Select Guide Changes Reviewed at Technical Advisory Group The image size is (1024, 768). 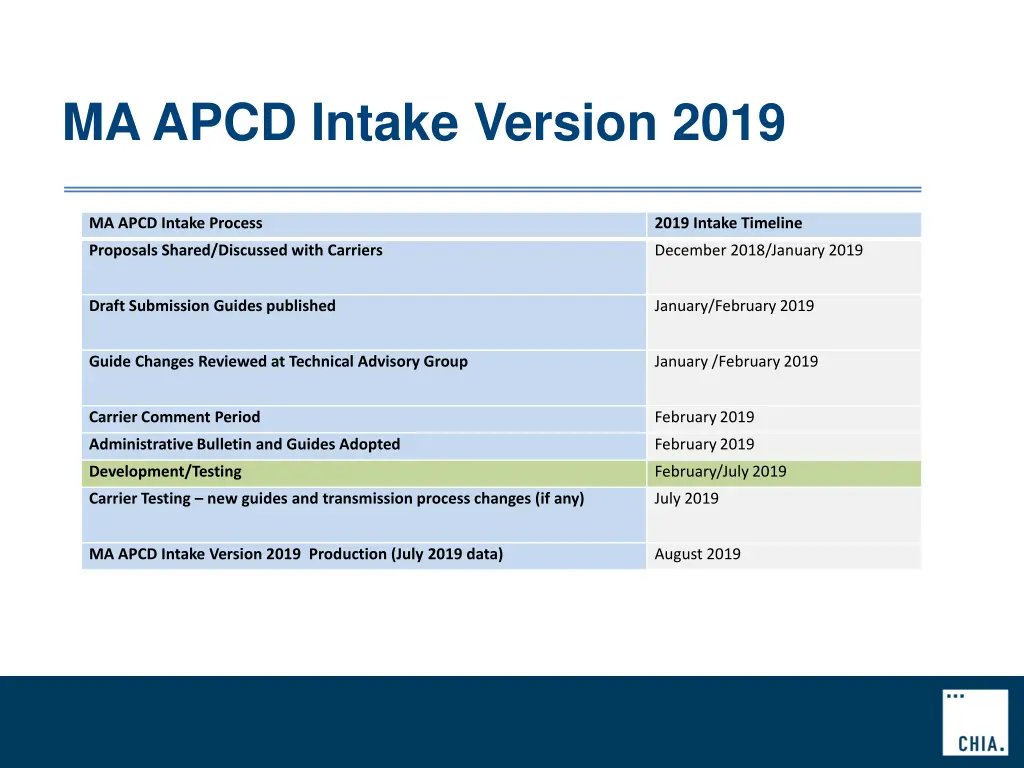278,362
